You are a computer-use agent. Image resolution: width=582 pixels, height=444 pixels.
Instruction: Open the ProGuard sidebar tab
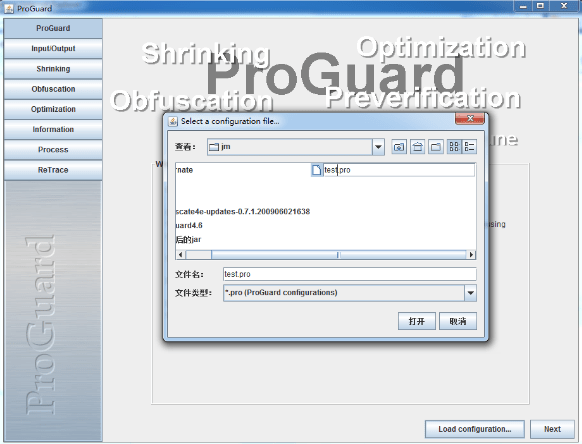(x=53, y=28)
